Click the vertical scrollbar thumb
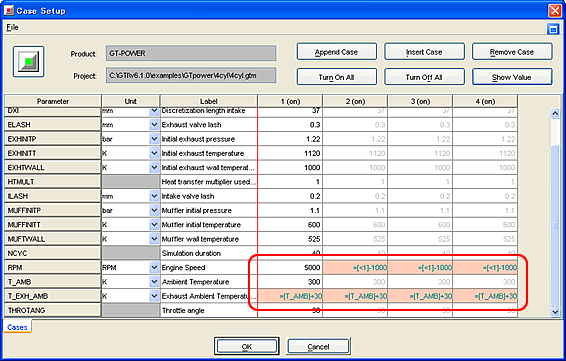This screenshot has width=566, height=361. pyautogui.click(x=555, y=225)
